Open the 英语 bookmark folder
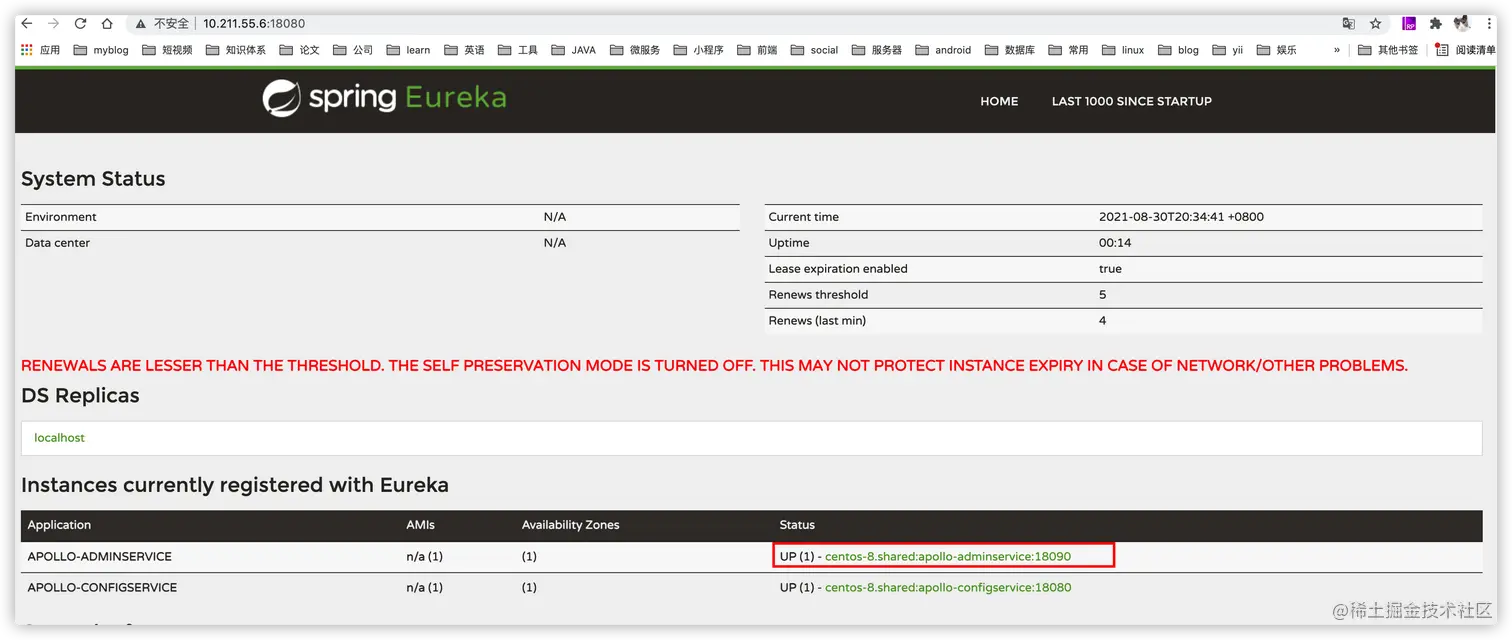 pos(464,50)
